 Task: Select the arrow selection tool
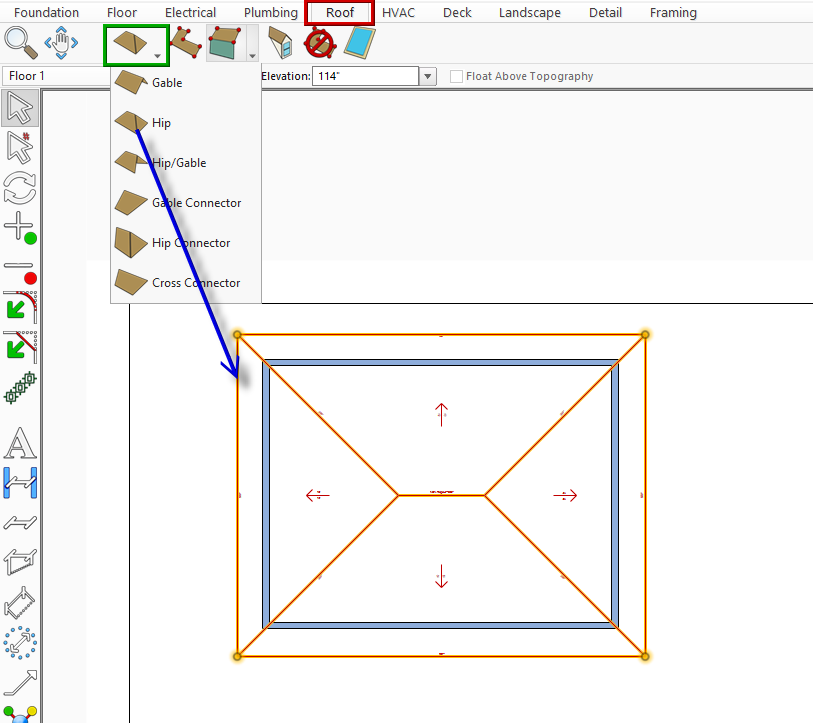point(20,108)
